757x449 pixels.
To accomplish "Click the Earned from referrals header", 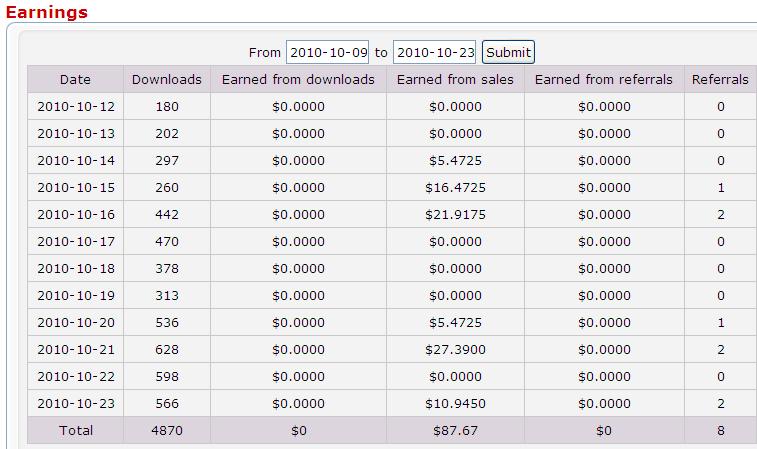I will tap(604, 80).
